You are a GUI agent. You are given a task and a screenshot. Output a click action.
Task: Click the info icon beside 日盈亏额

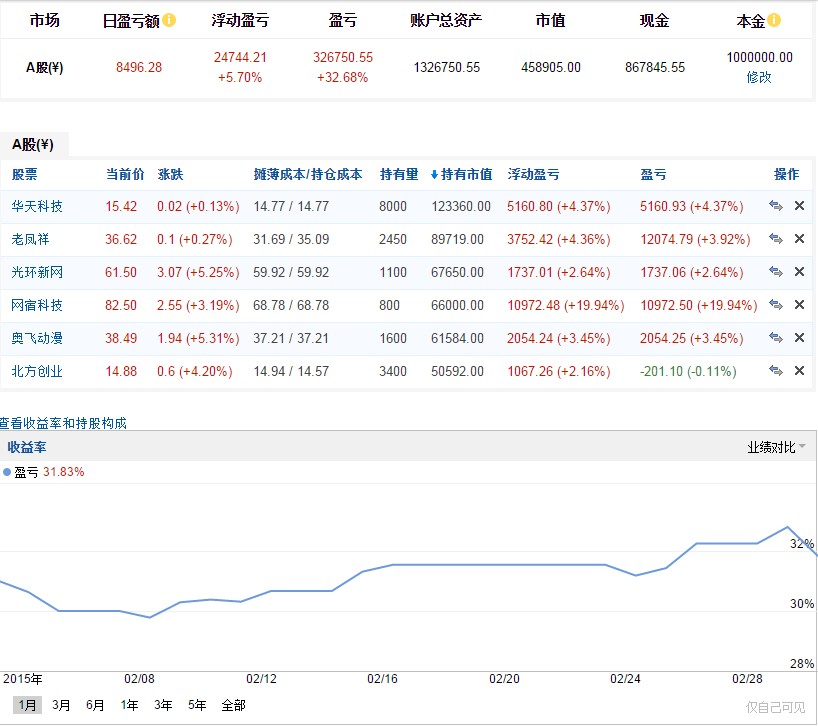(x=169, y=20)
